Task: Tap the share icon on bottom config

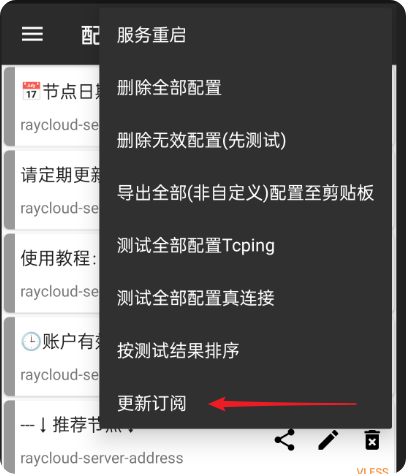Action: point(285,440)
